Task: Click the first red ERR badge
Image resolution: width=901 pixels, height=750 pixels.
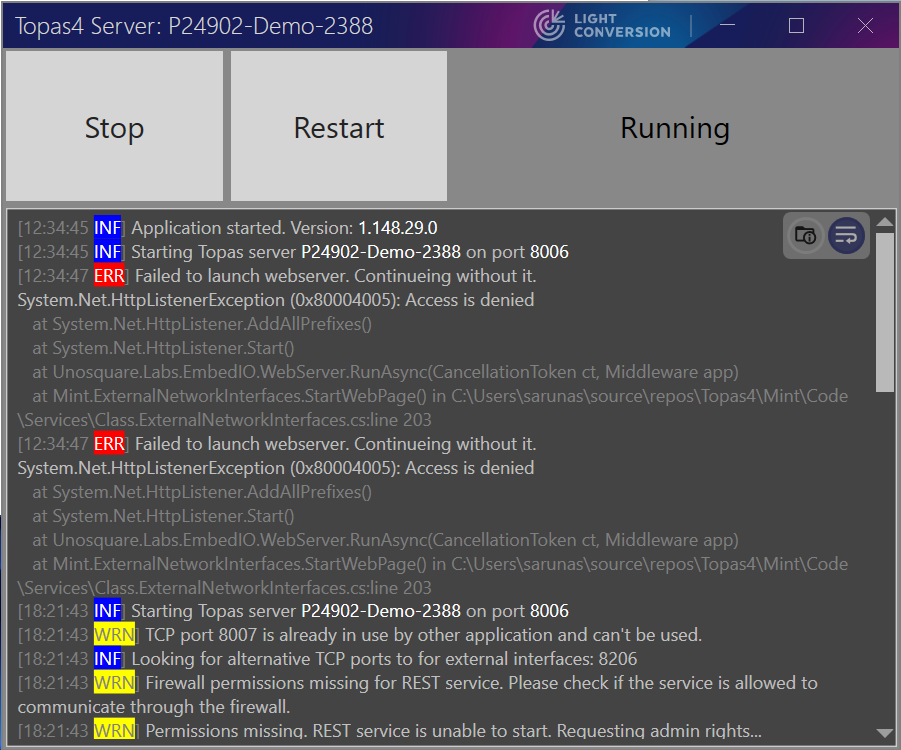Action: coord(109,276)
